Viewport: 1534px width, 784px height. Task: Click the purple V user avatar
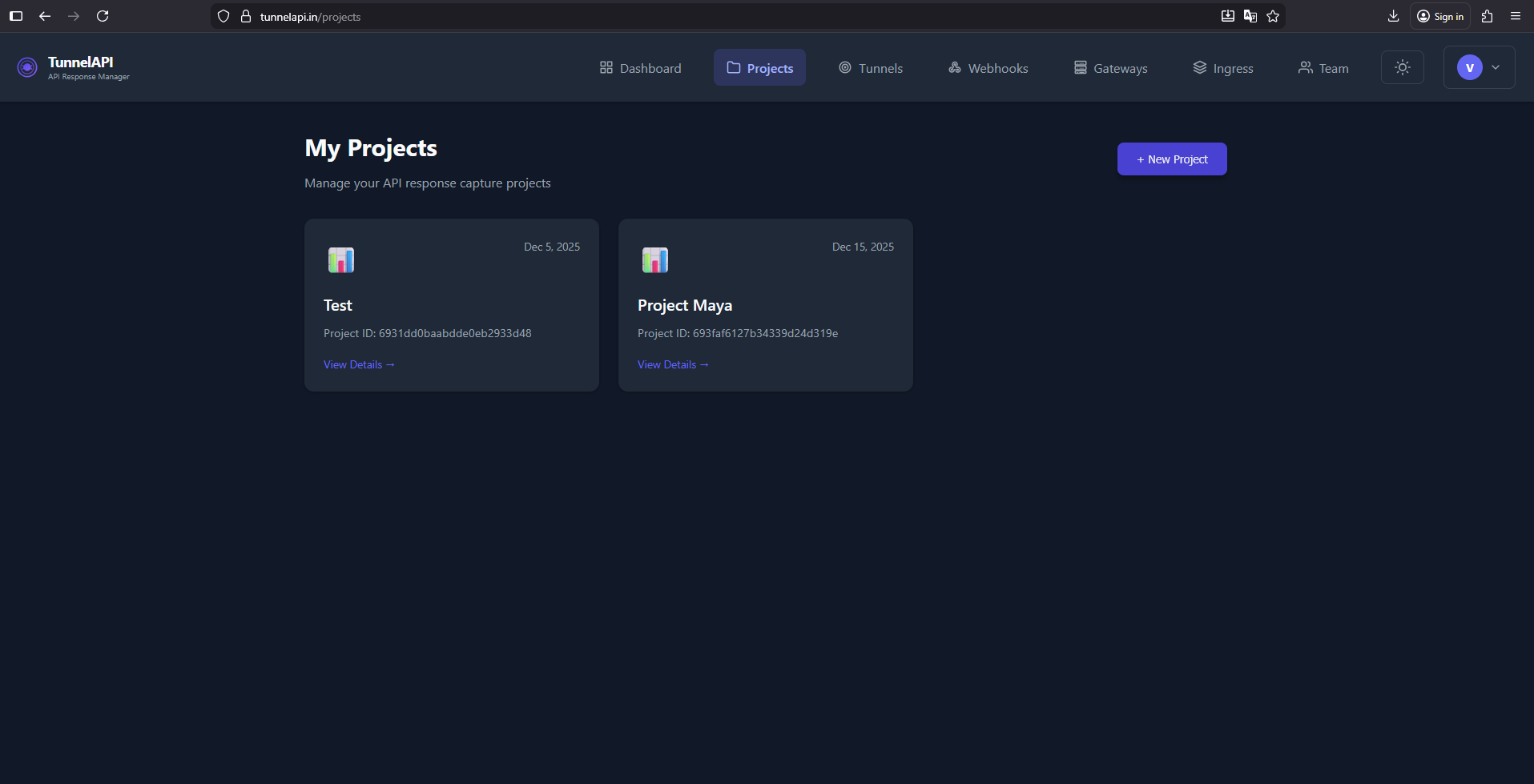click(x=1470, y=67)
